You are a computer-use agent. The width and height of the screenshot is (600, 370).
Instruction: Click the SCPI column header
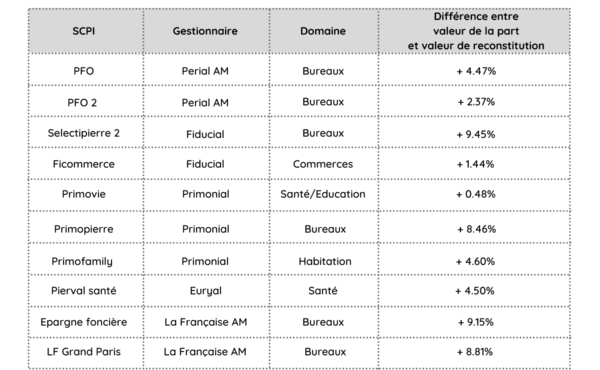coord(83,31)
